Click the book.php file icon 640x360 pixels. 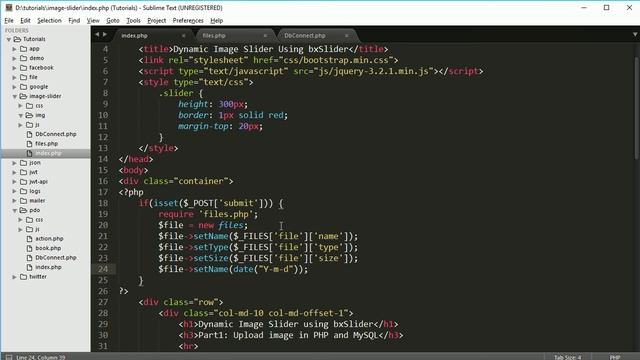point(29,248)
